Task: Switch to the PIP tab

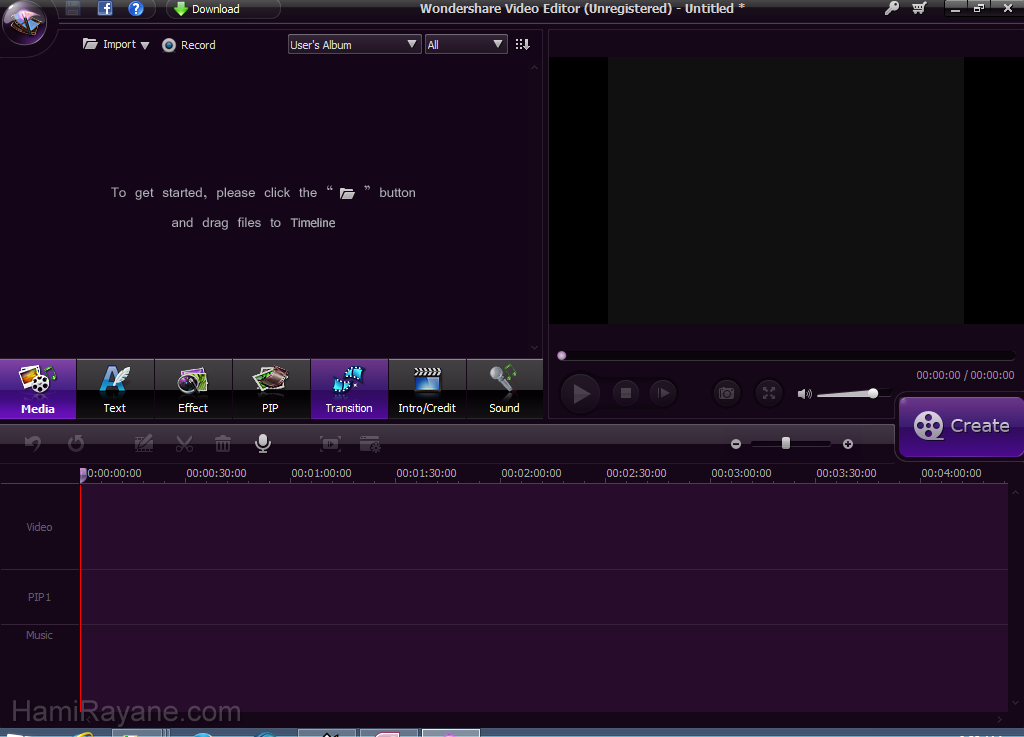Action: [270, 389]
